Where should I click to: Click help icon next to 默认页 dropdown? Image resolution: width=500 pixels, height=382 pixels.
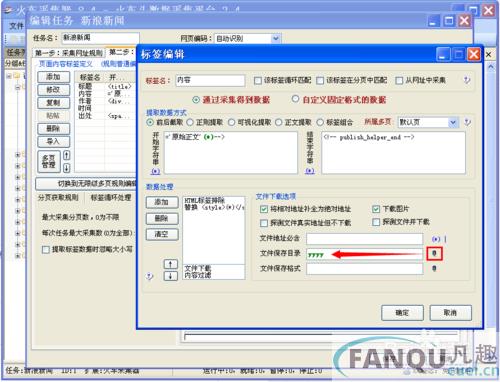(467, 122)
